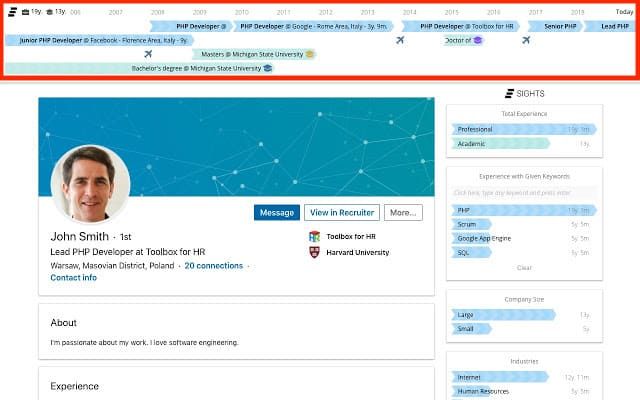The image size is (640, 400).
Task: Click the yellow graduation icon on Masters bar
Action: [310, 54]
